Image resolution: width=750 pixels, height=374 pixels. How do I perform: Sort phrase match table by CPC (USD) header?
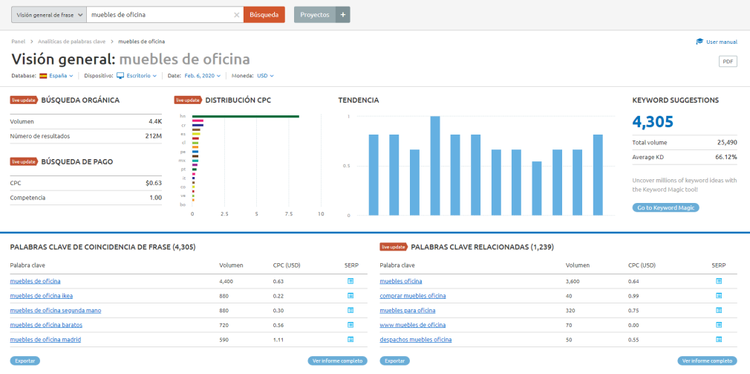(x=287, y=265)
